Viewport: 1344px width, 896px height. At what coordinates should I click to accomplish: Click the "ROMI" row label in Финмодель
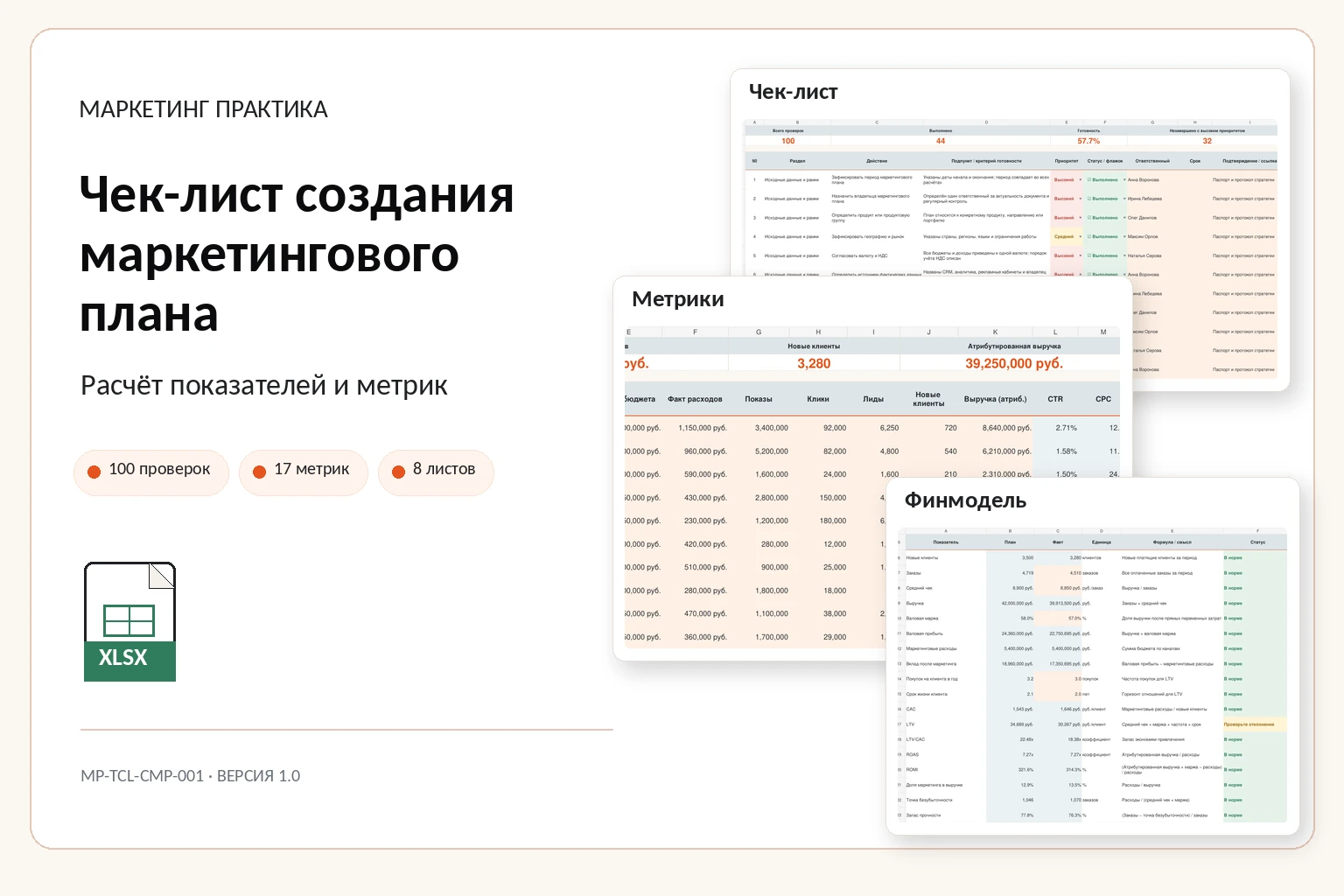click(x=912, y=770)
